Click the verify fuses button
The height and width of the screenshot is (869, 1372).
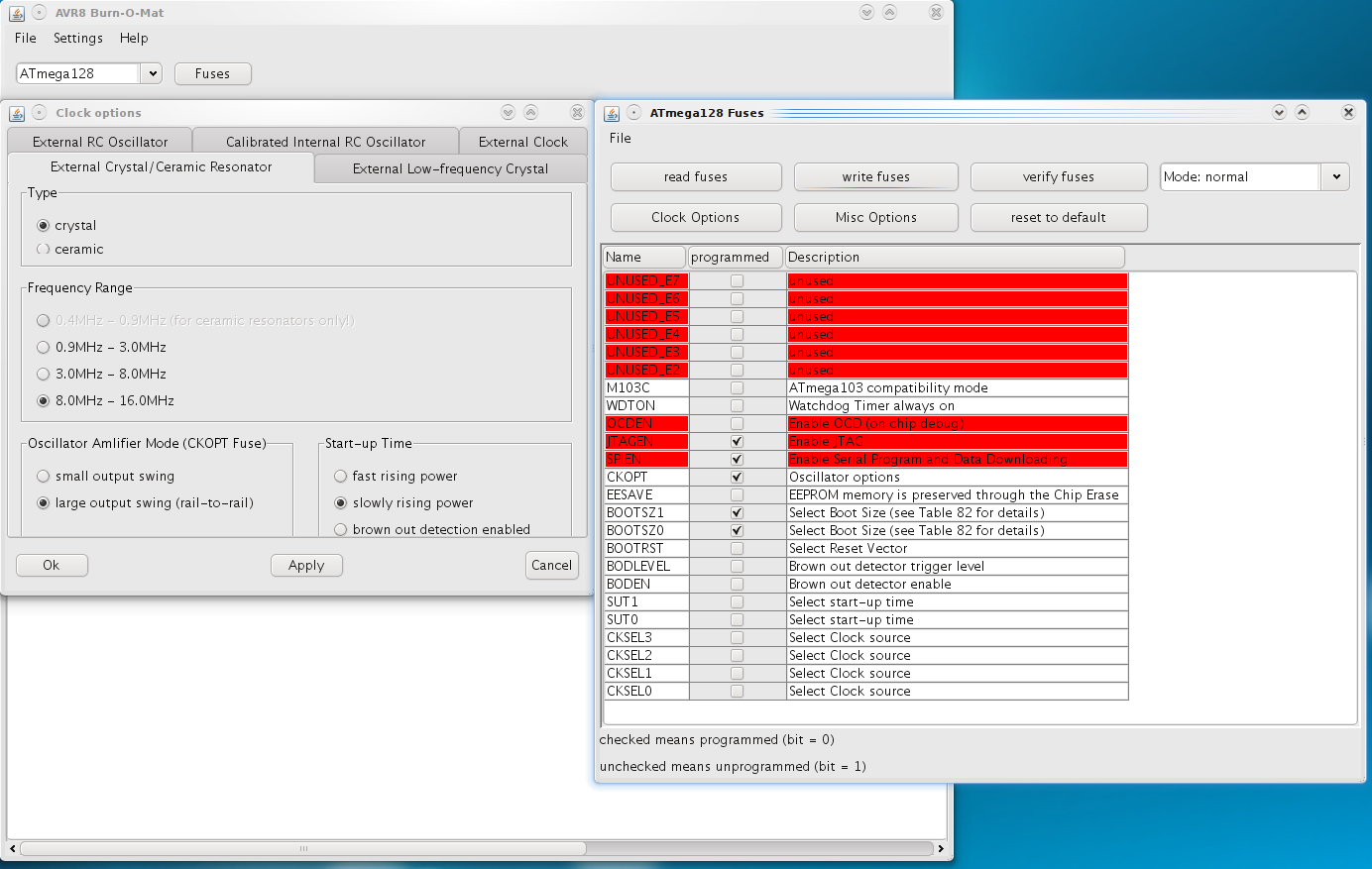click(1059, 177)
